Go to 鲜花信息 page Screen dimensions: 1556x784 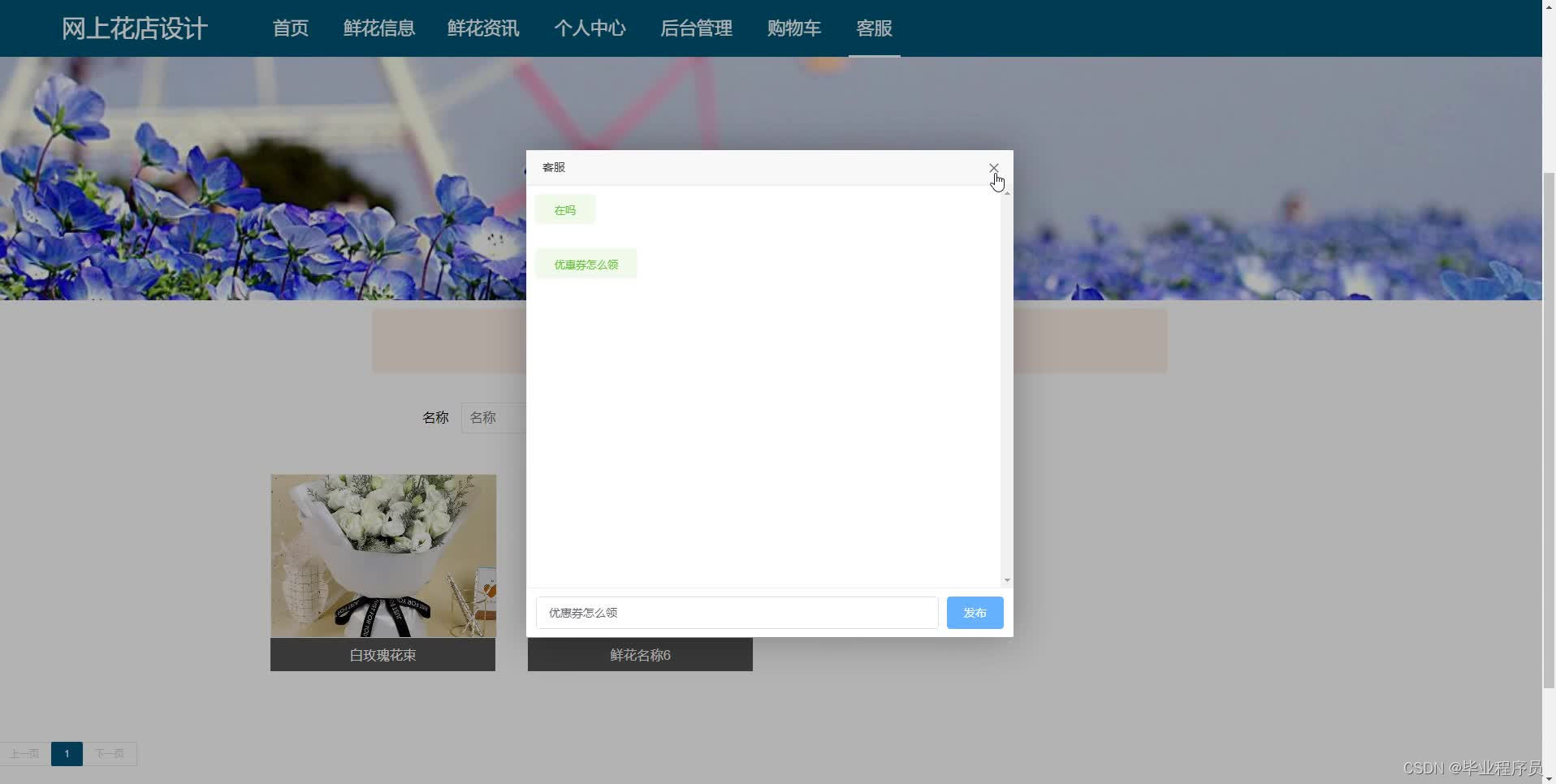click(379, 28)
